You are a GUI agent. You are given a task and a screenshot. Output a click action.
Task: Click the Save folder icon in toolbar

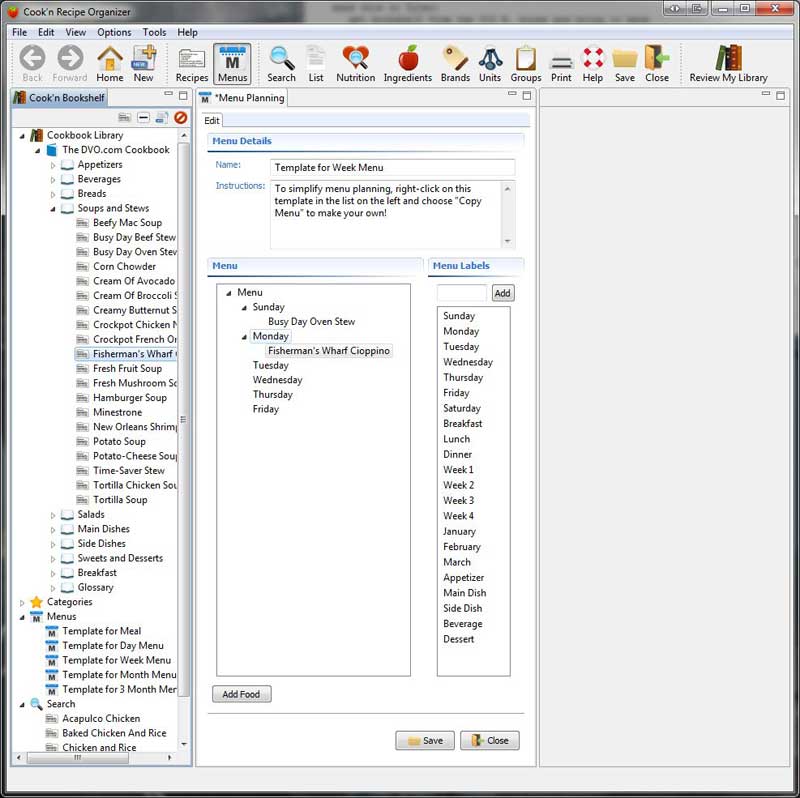coord(624,64)
